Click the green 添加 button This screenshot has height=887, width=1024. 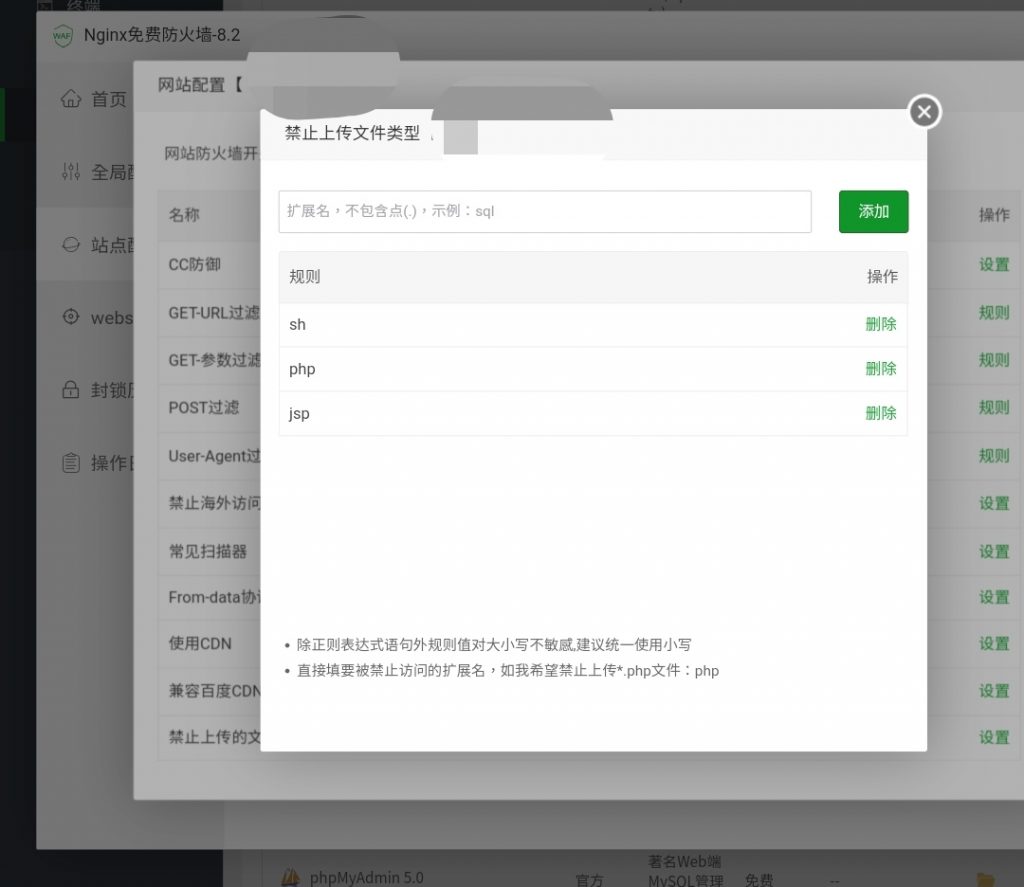tap(873, 211)
